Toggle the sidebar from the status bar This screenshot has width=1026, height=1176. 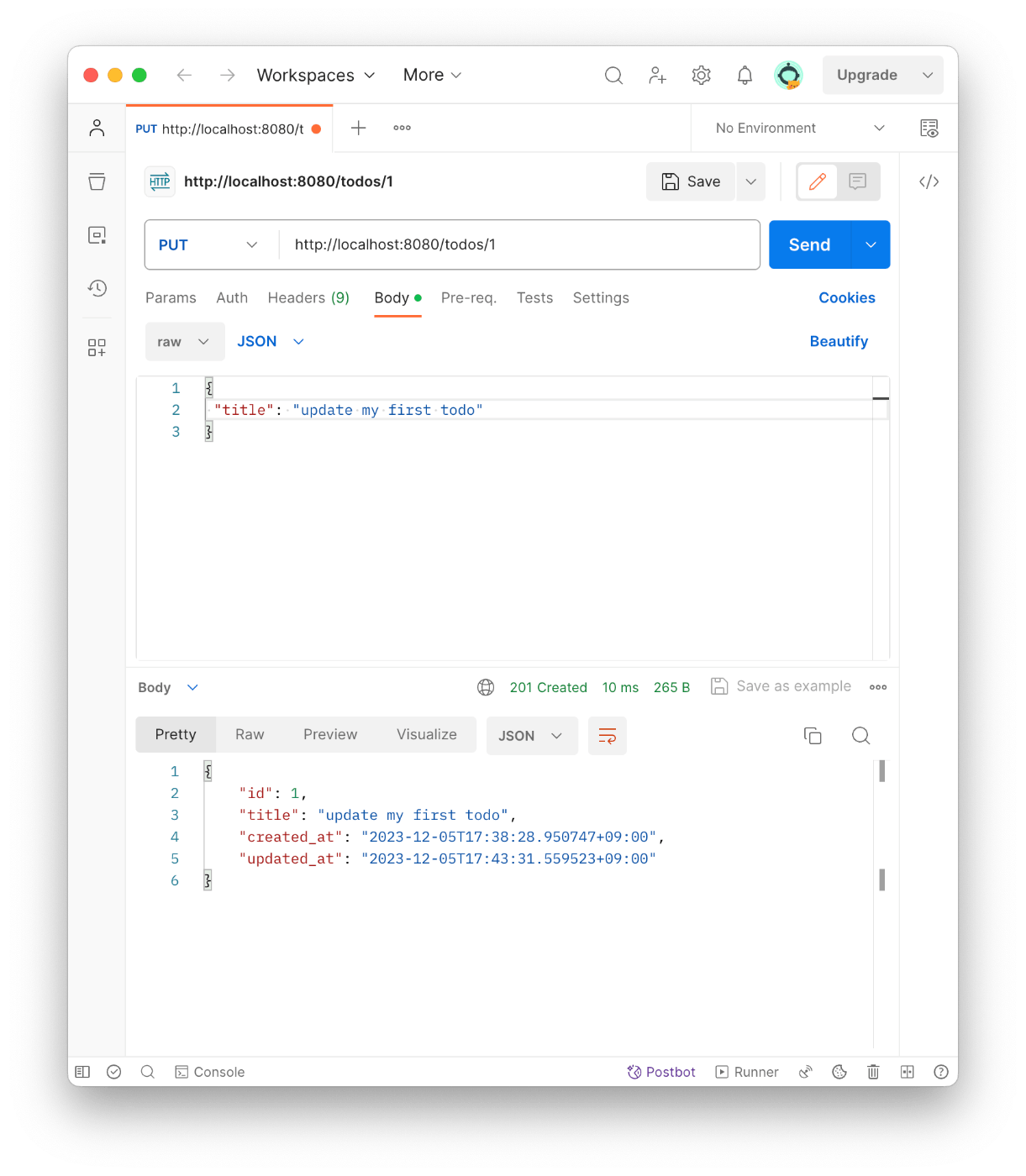tap(82, 1072)
